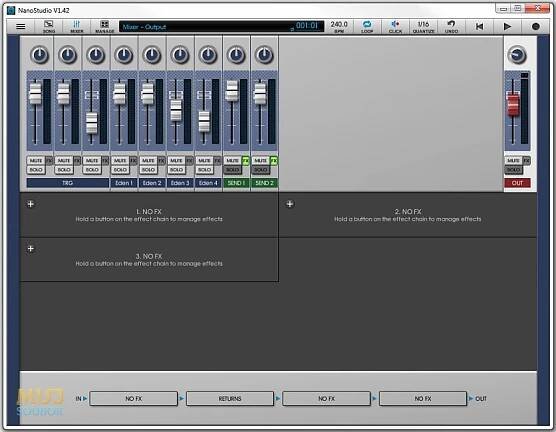Screen dimensions: 556x432
Task: Toggle Loop mode in toolbar
Action: click(x=367, y=26)
